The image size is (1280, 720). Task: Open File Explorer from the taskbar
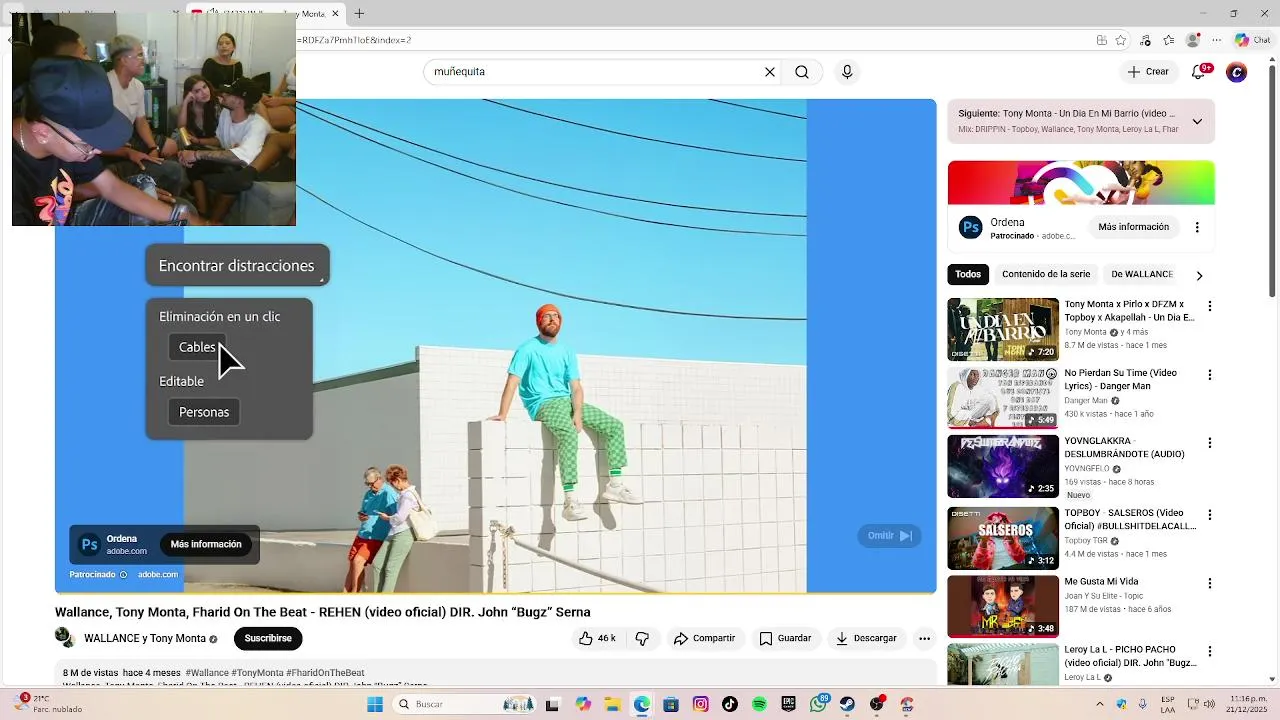coord(612,704)
